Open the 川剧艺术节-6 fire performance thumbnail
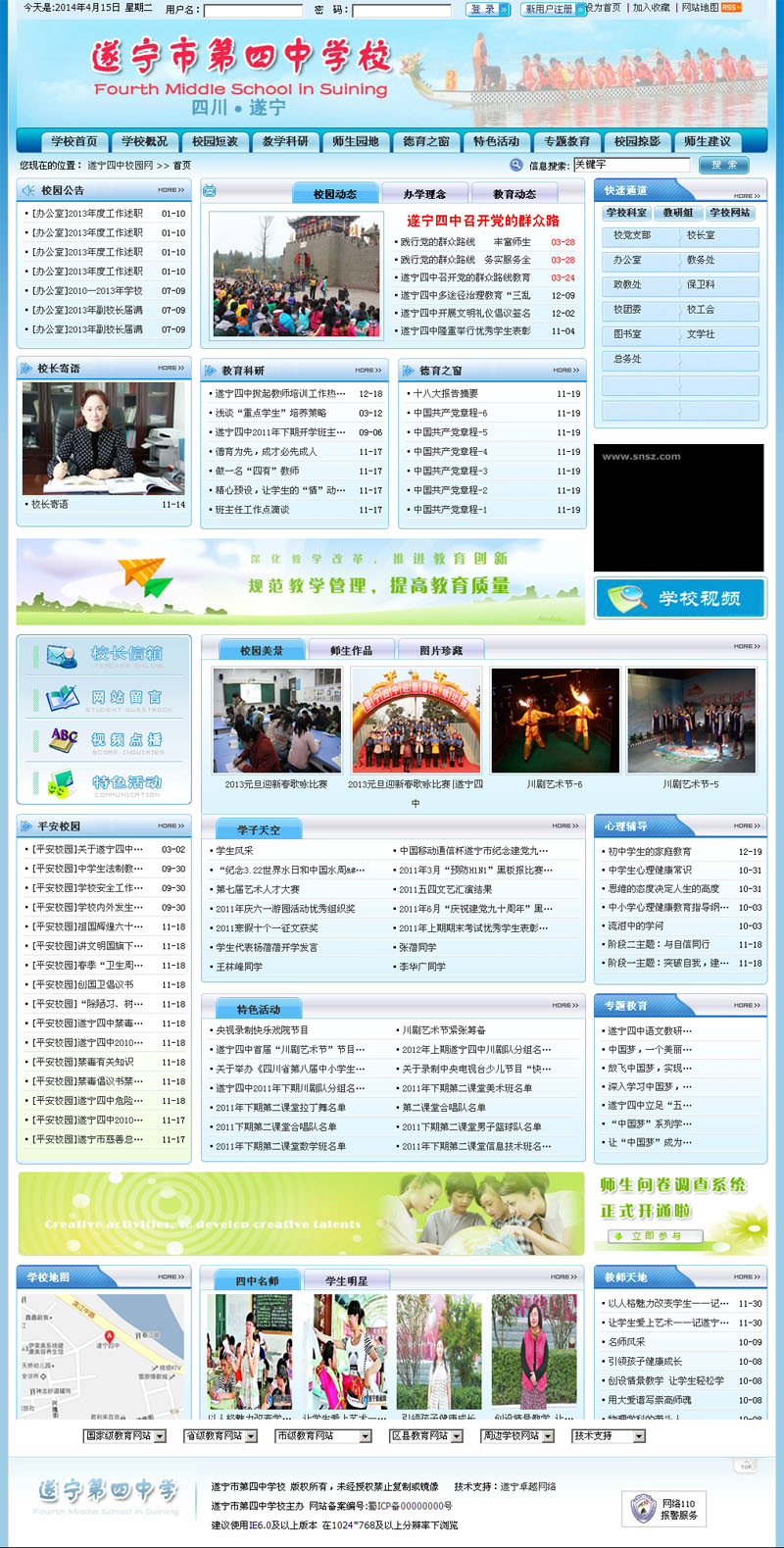 pyautogui.click(x=556, y=722)
